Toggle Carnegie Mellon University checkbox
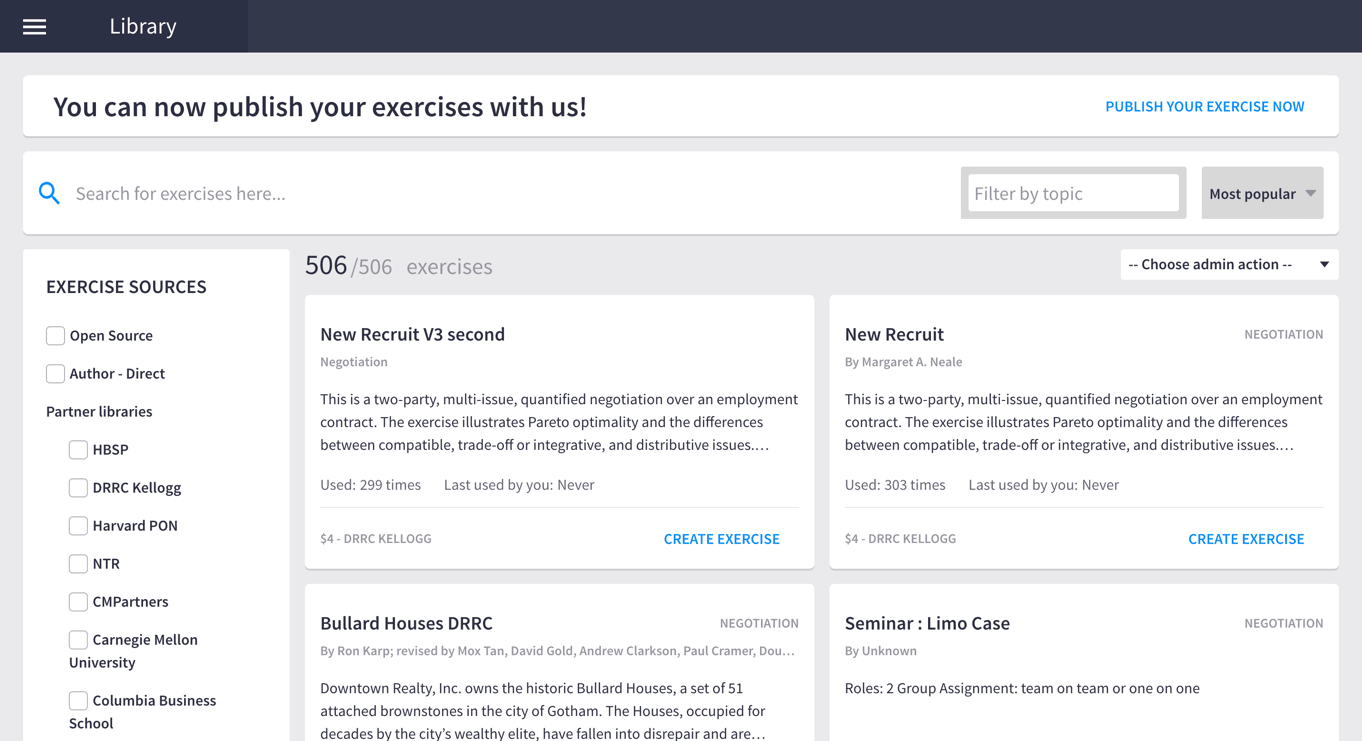 click(78, 639)
